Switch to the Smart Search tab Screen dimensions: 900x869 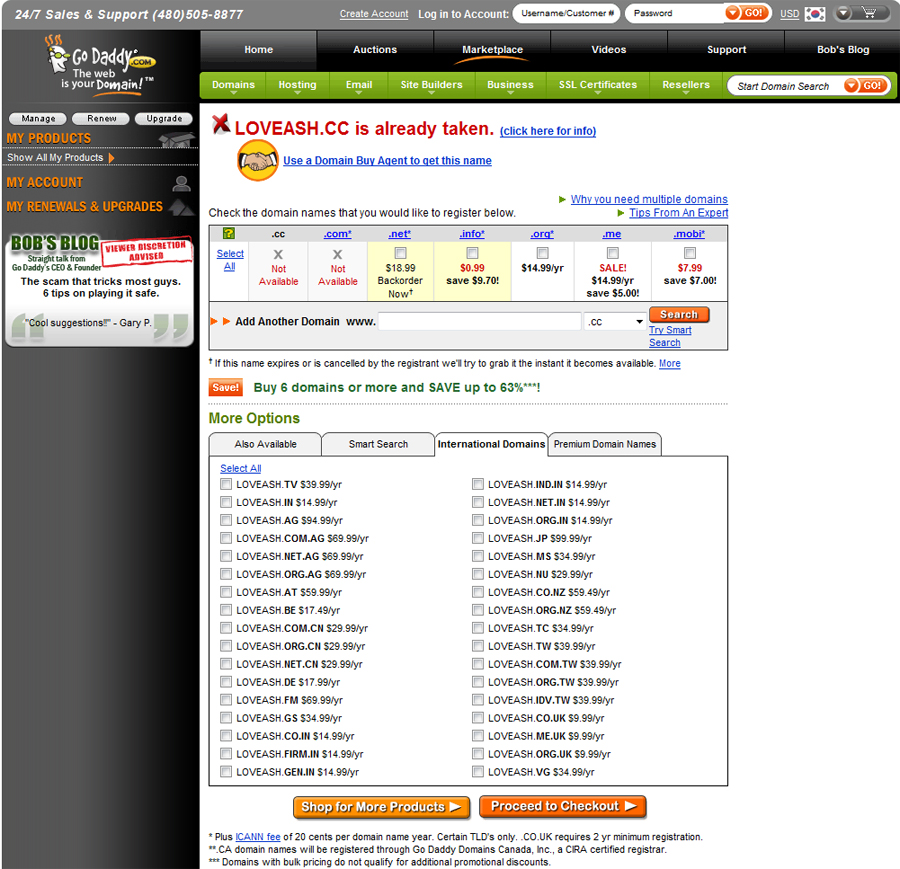tap(378, 444)
